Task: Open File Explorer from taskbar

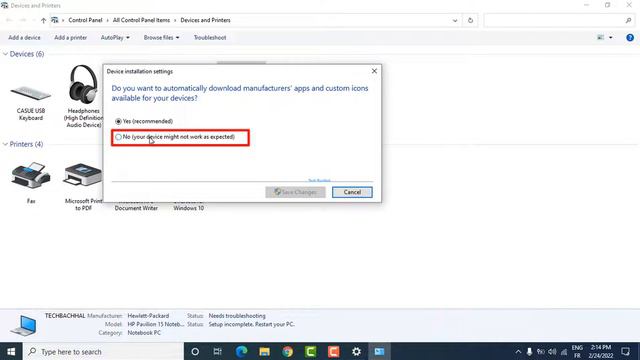Action: pyautogui.click(x=264, y=351)
